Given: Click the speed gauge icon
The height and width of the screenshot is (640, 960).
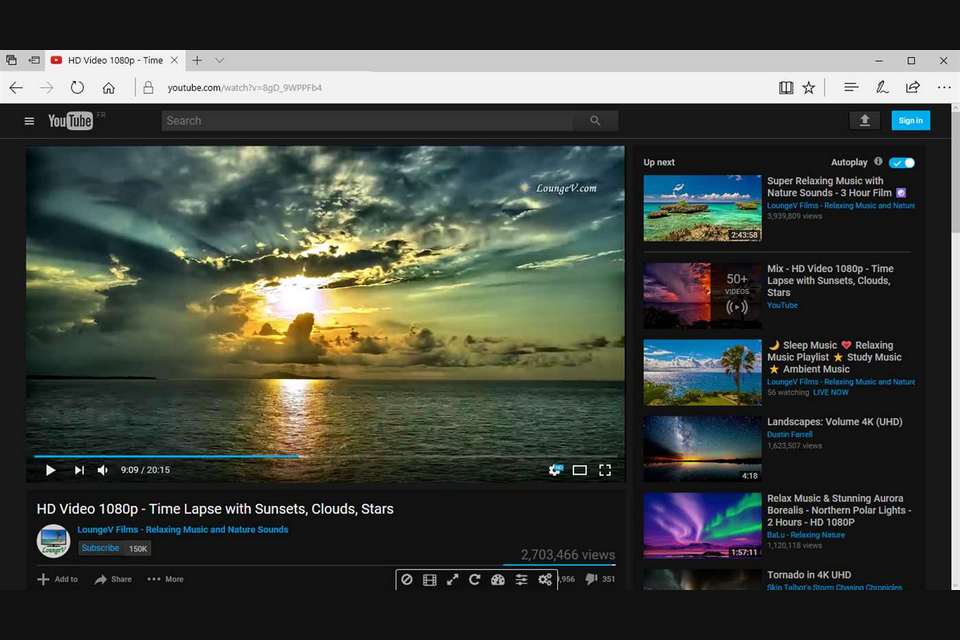Looking at the screenshot, I should tap(498, 579).
